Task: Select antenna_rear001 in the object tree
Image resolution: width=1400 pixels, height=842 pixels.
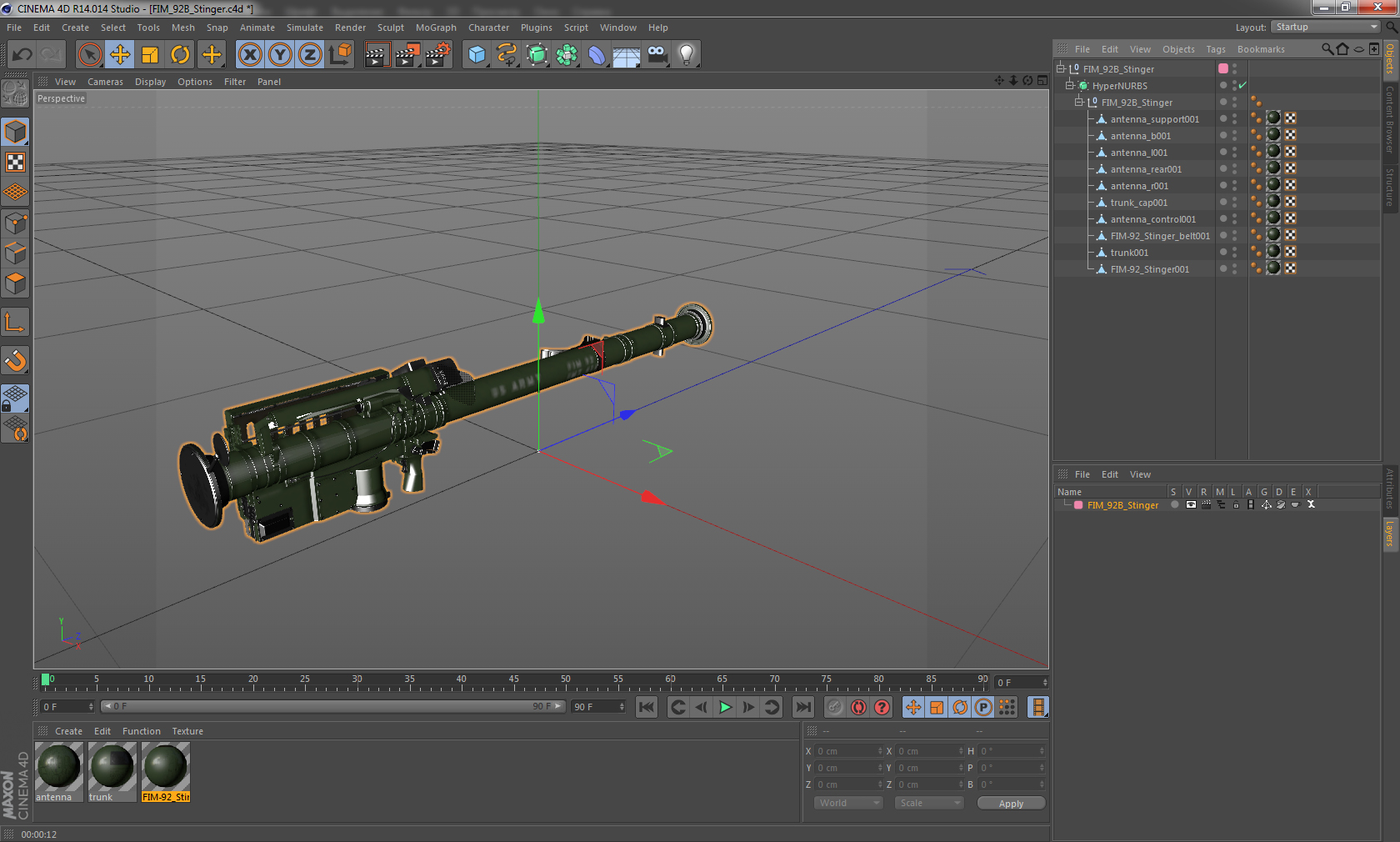Action: 1146,169
